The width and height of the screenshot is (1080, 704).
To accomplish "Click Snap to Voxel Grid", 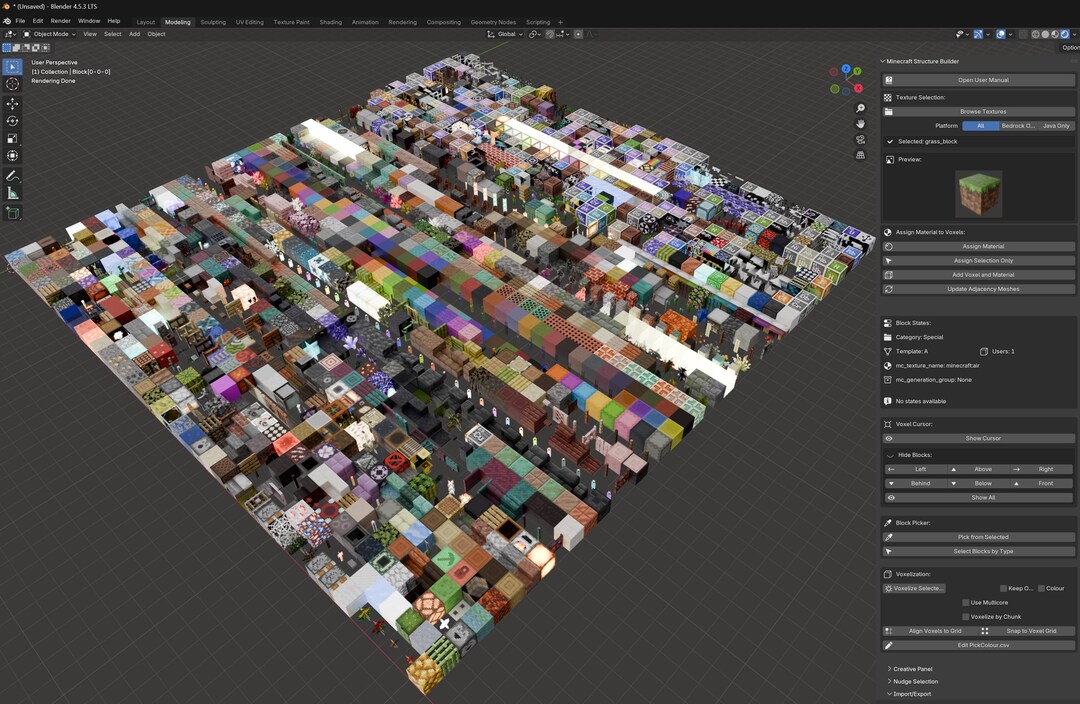I will pyautogui.click(x=1026, y=631).
